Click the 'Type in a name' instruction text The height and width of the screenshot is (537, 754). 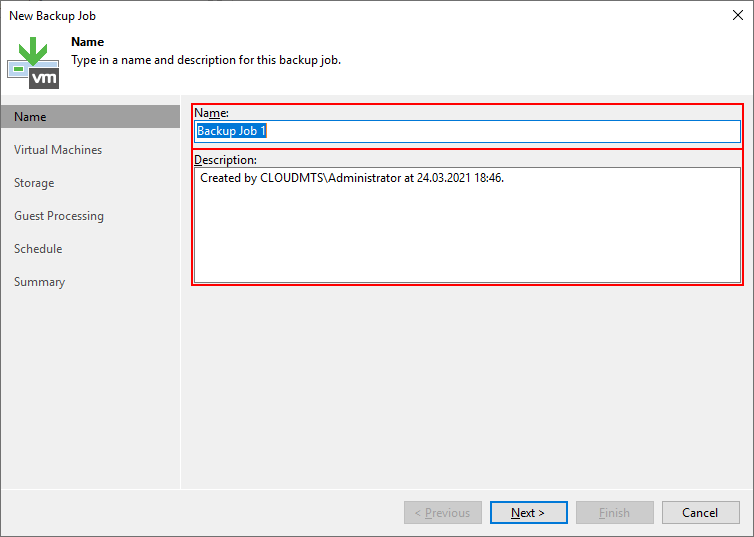(206, 60)
